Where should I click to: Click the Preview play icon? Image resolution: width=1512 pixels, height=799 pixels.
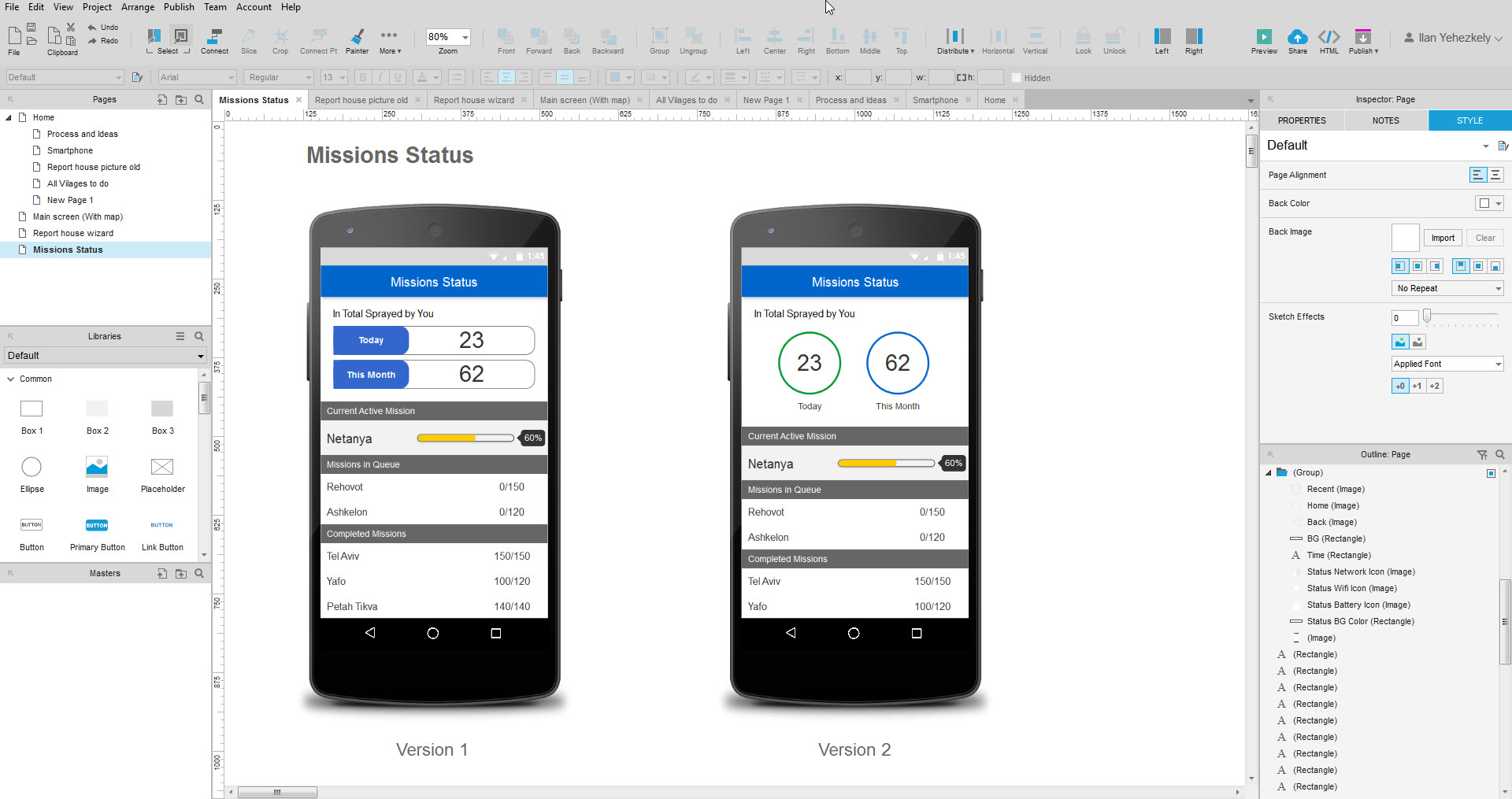click(x=1264, y=36)
